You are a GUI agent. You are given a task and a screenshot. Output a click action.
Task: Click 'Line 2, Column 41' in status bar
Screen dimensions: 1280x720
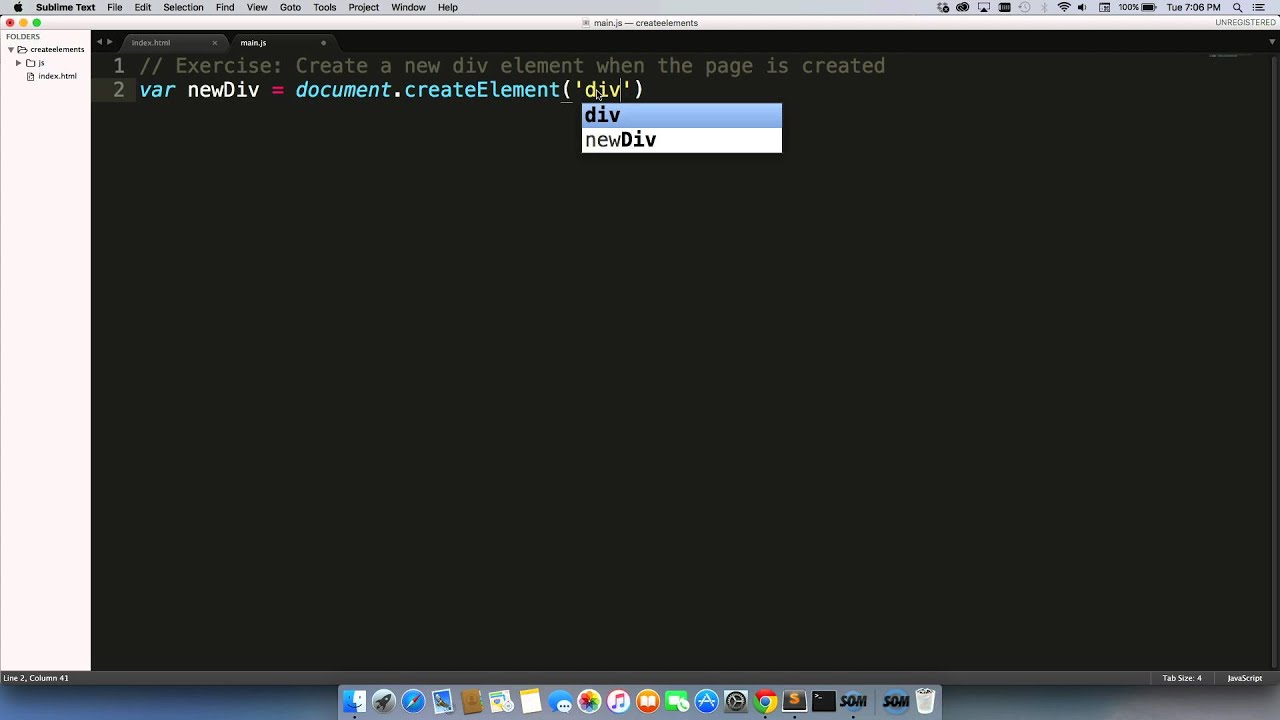point(36,678)
